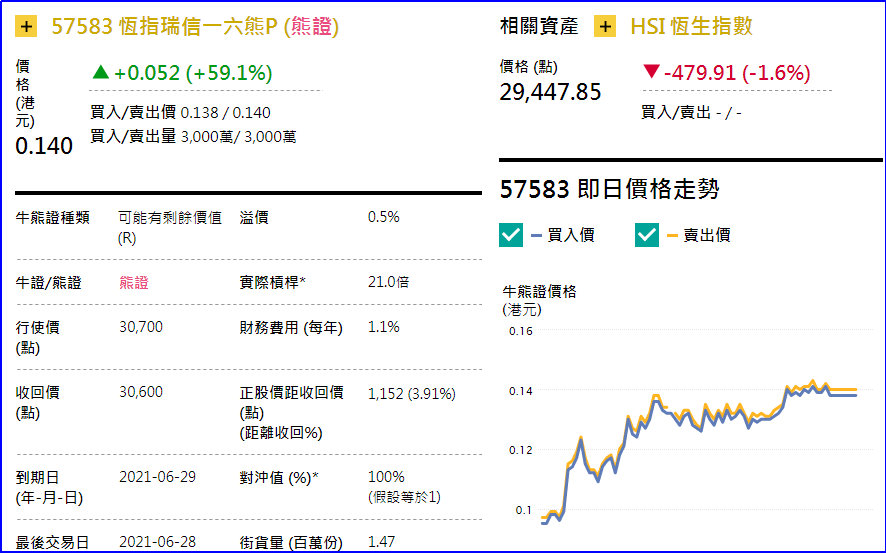The image size is (886, 553).
Task: Select the delta value 100%
Action: click(386, 477)
